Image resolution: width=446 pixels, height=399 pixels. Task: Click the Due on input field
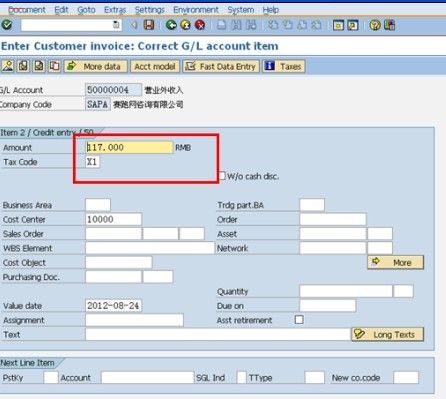click(328, 305)
